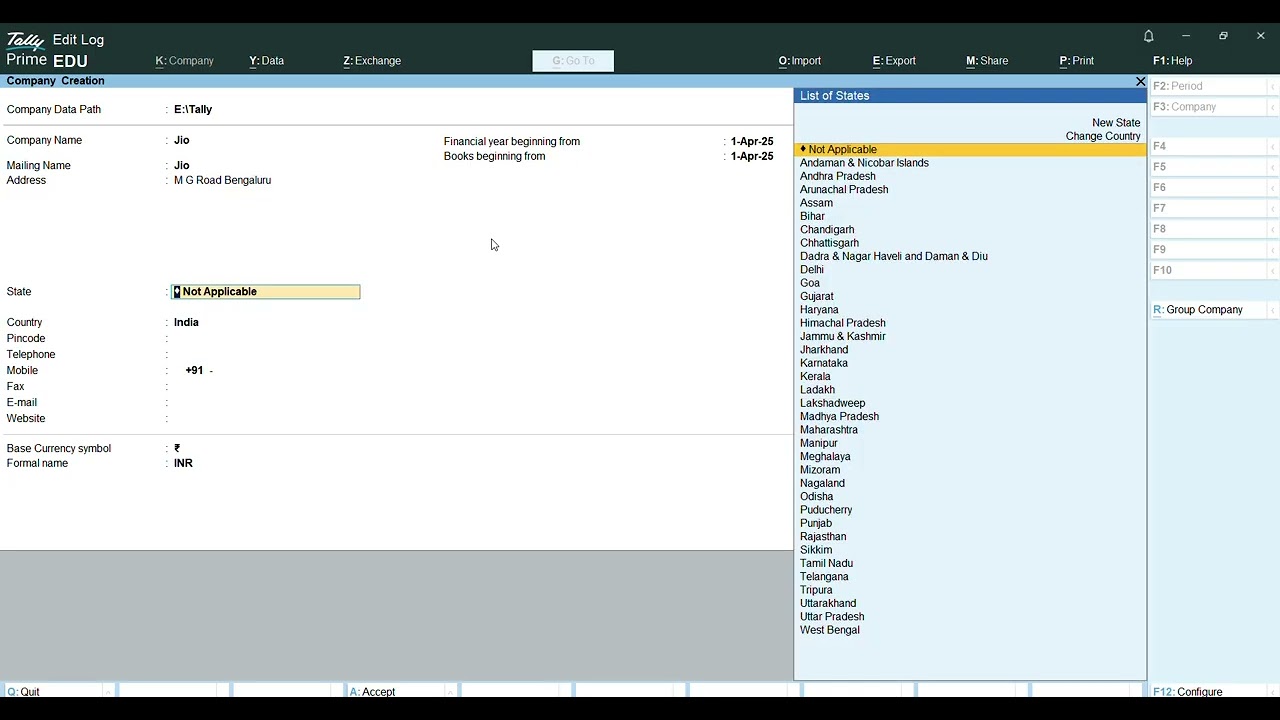
Task: Select Mizoram from state list
Action: [x=820, y=470]
